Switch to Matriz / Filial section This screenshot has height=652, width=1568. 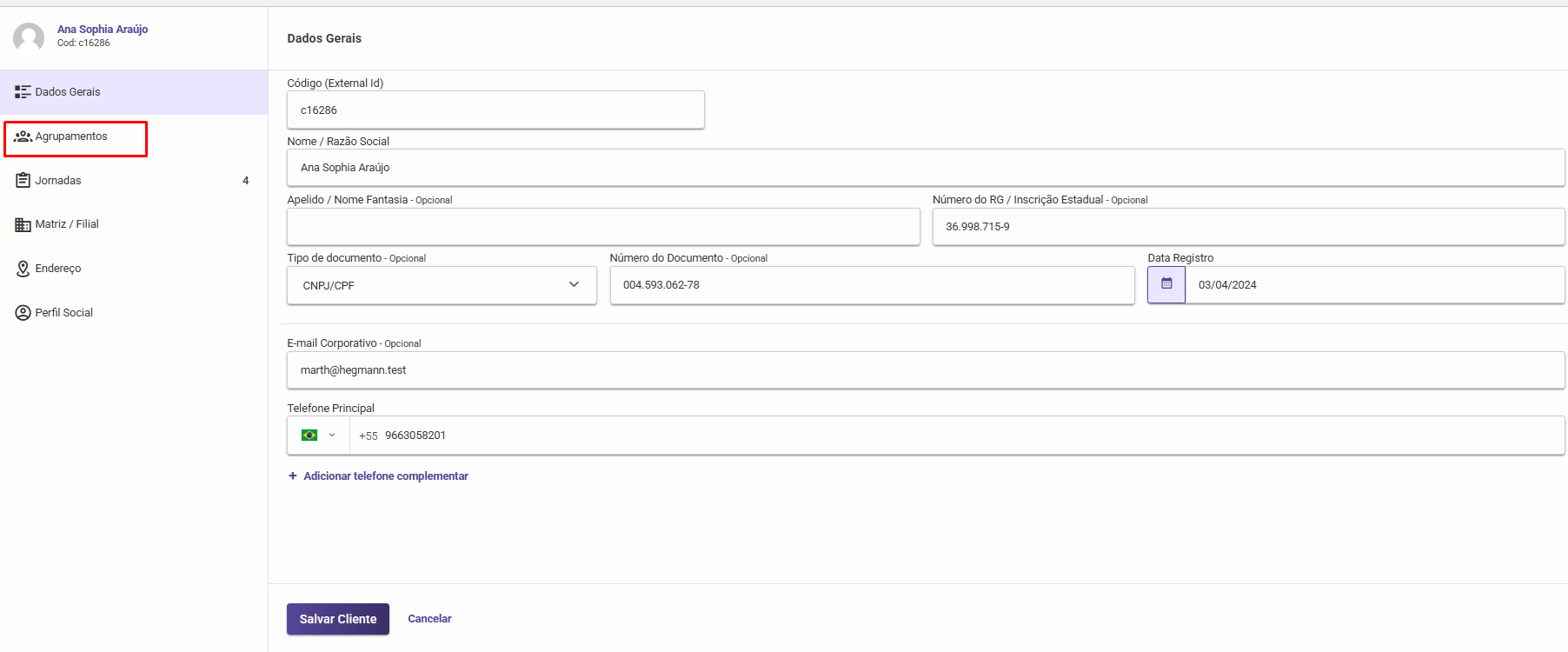click(x=134, y=224)
